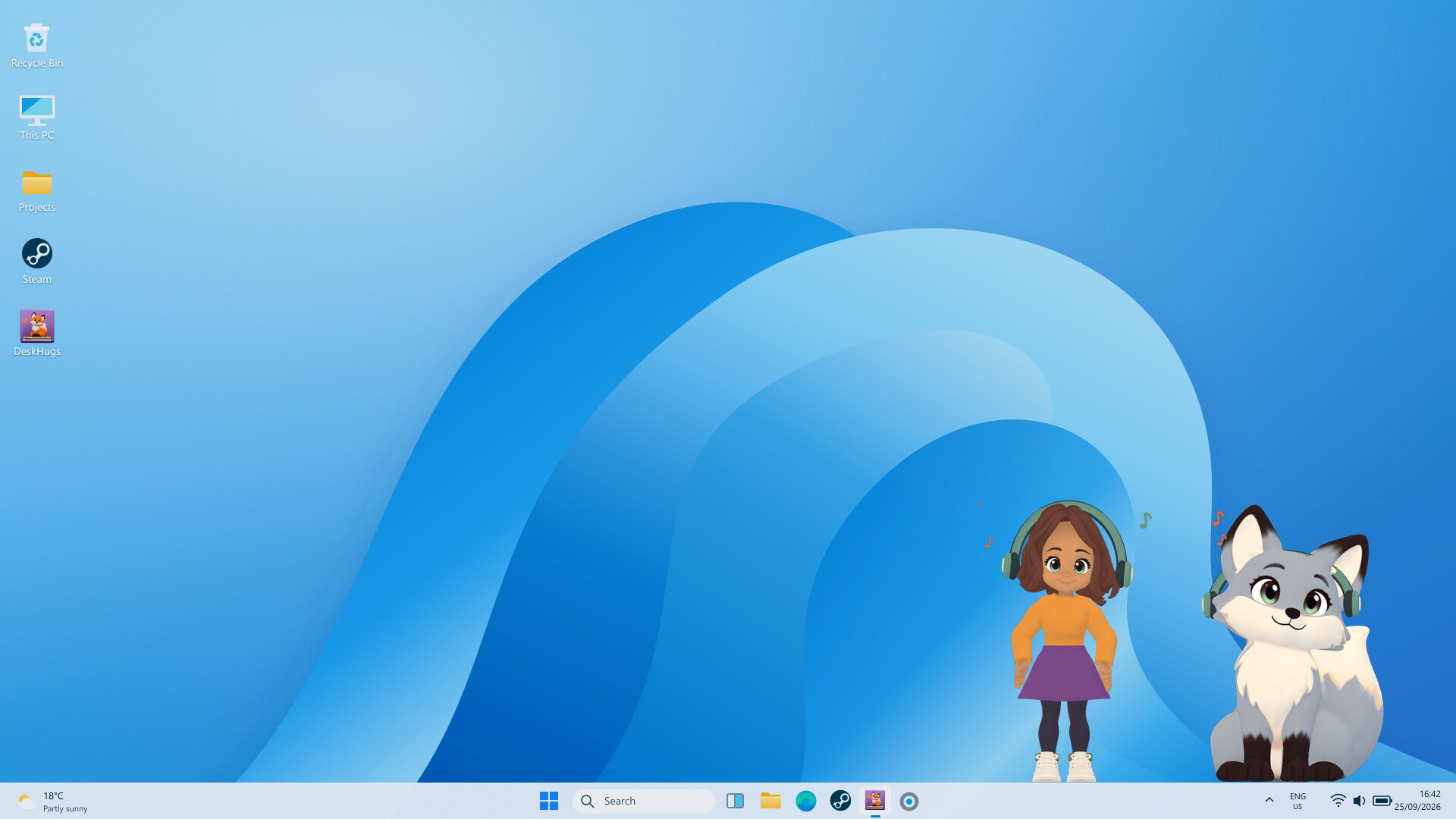The height and width of the screenshot is (819, 1456).
Task: Open File Explorer from the taskbar
Action: 770,801
